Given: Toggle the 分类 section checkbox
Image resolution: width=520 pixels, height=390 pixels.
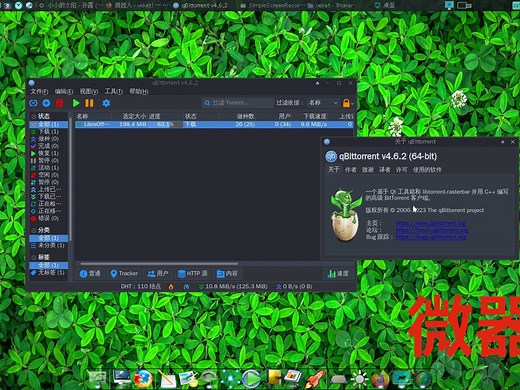Looking at the screenshot, I should click(x=34, y=230).
